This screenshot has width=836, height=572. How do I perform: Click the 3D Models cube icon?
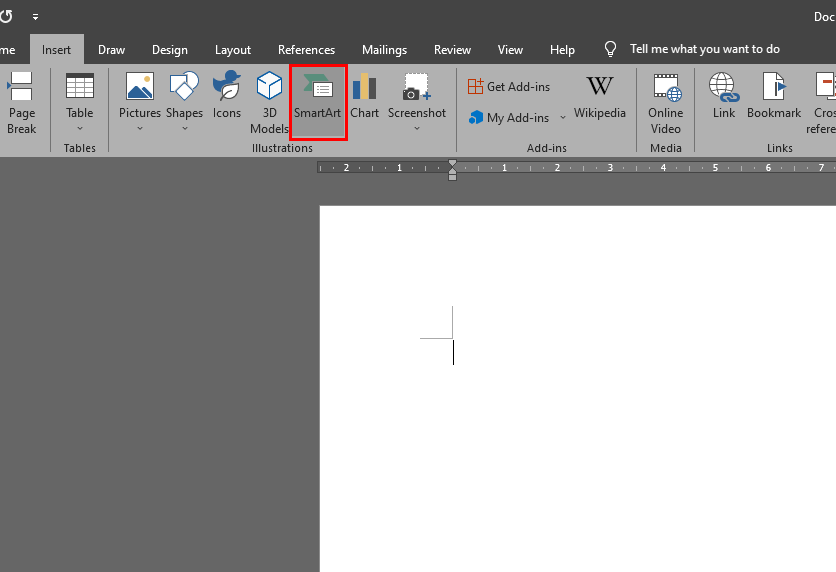269,85
